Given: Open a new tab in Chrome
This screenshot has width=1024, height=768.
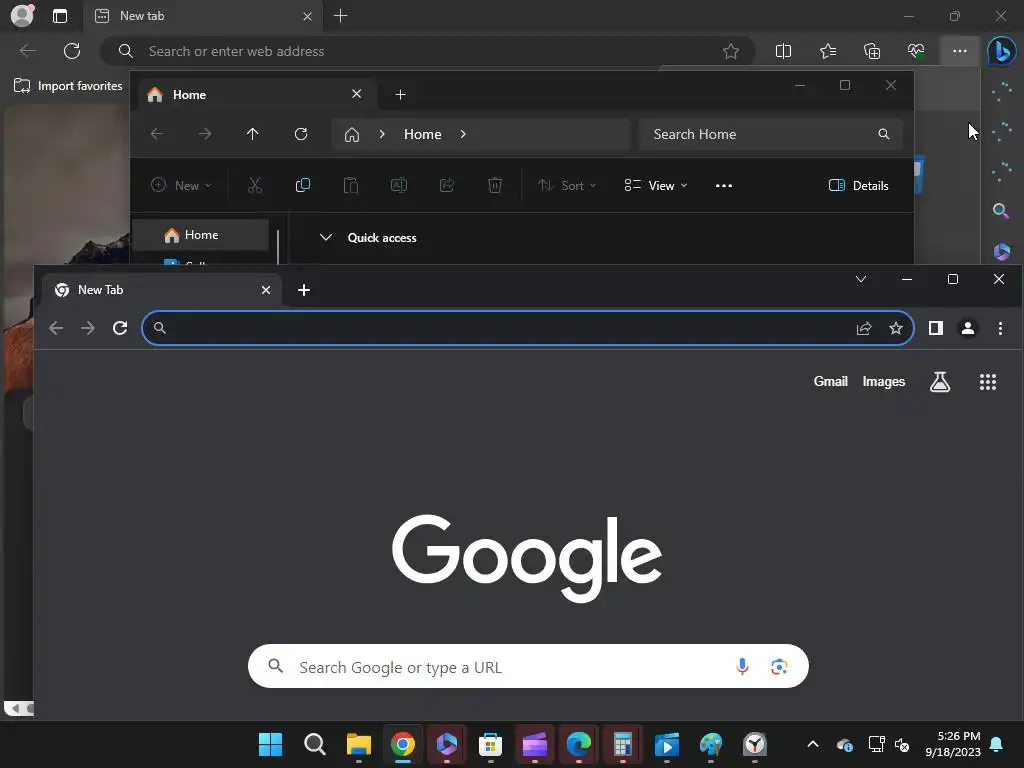Looking at the screenshot, I should coord(304,290).
